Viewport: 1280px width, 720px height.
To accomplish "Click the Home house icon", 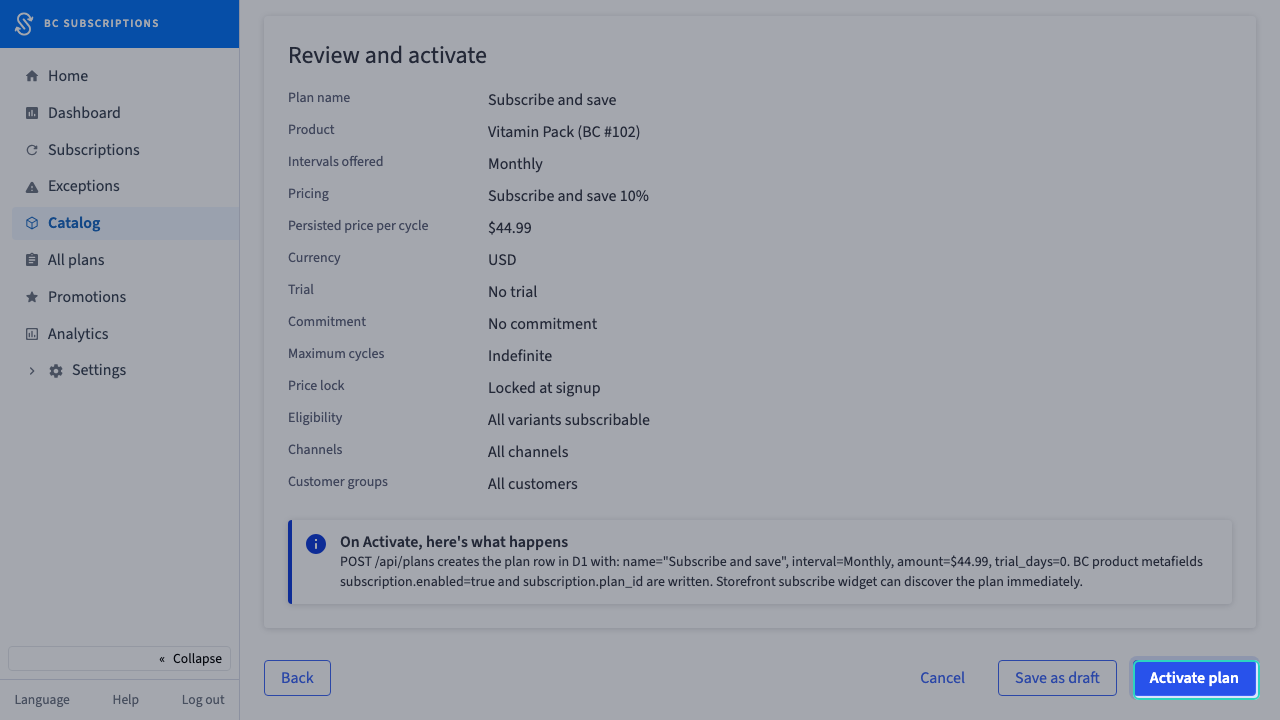I will (x=32, y=76).
